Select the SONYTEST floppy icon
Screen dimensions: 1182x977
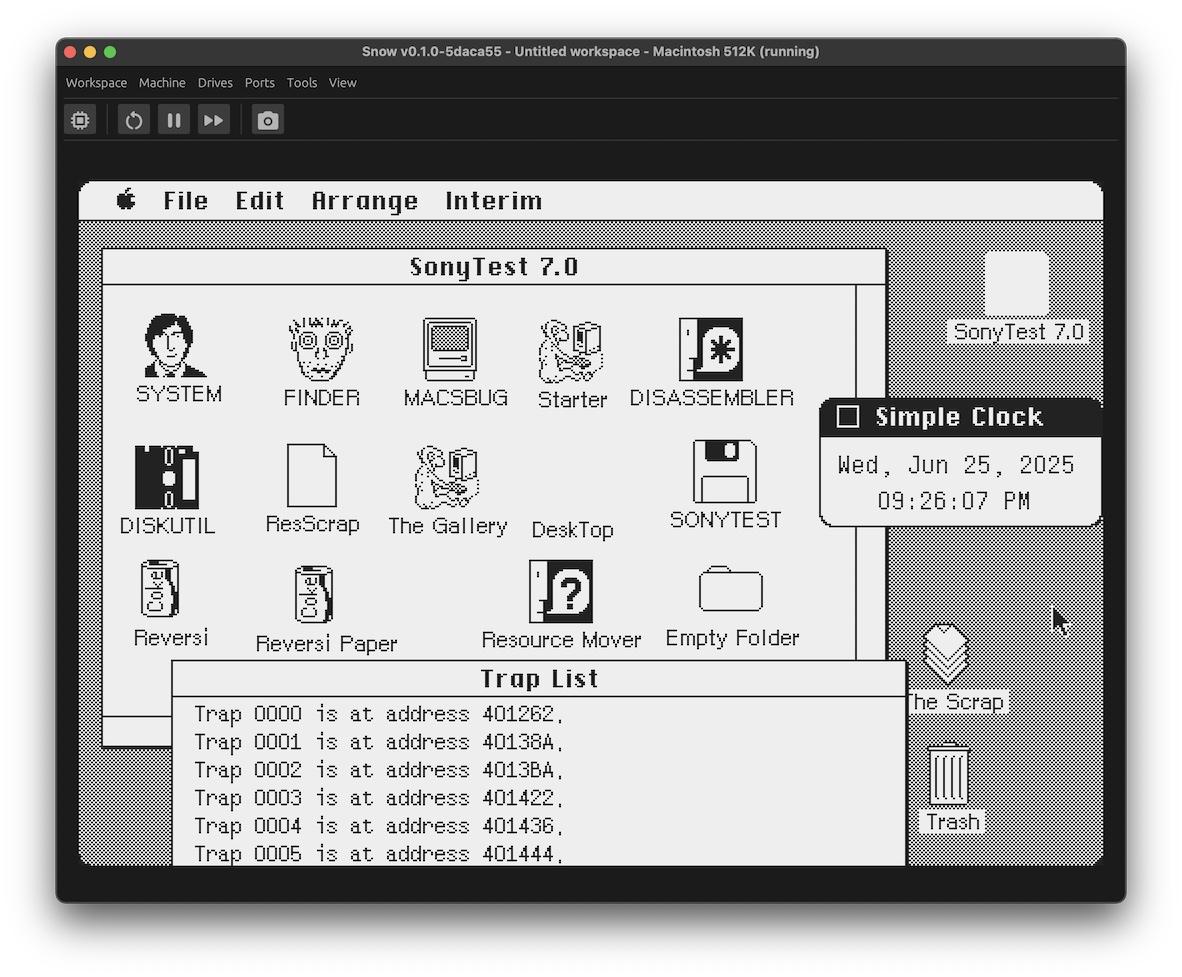click(x=724, y=471)
